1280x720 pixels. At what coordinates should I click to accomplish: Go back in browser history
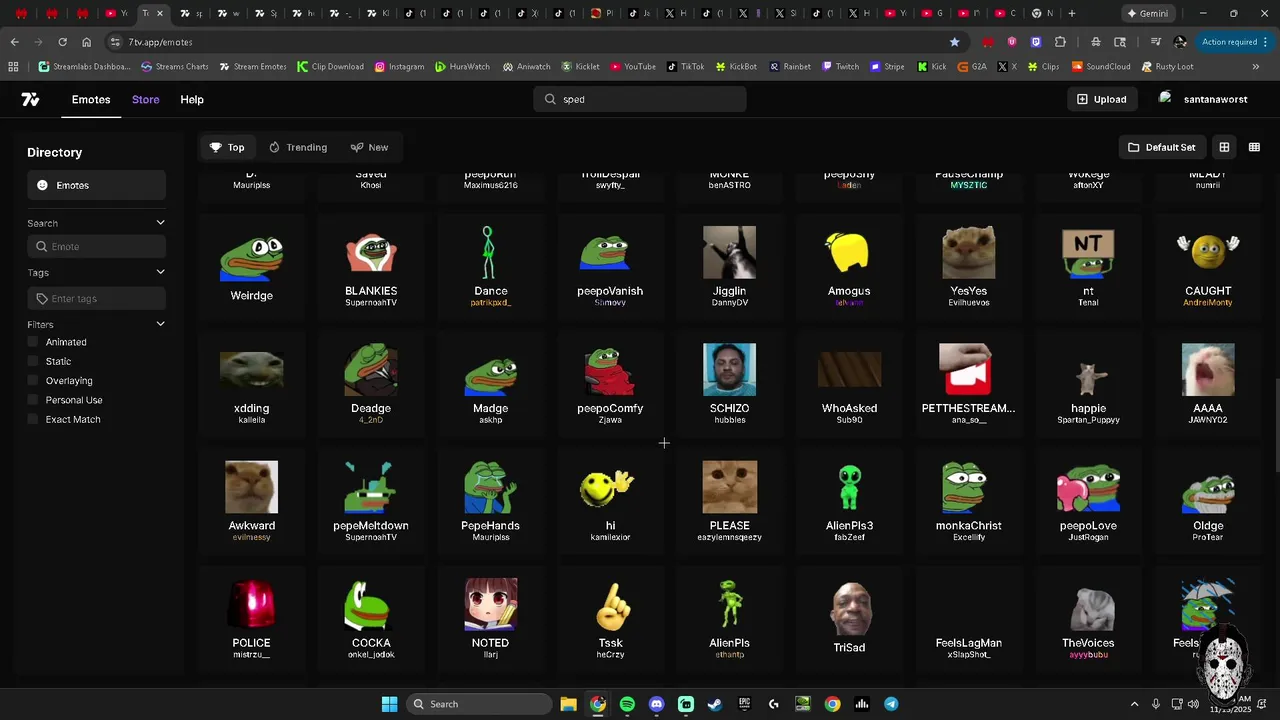coord(14,42)
